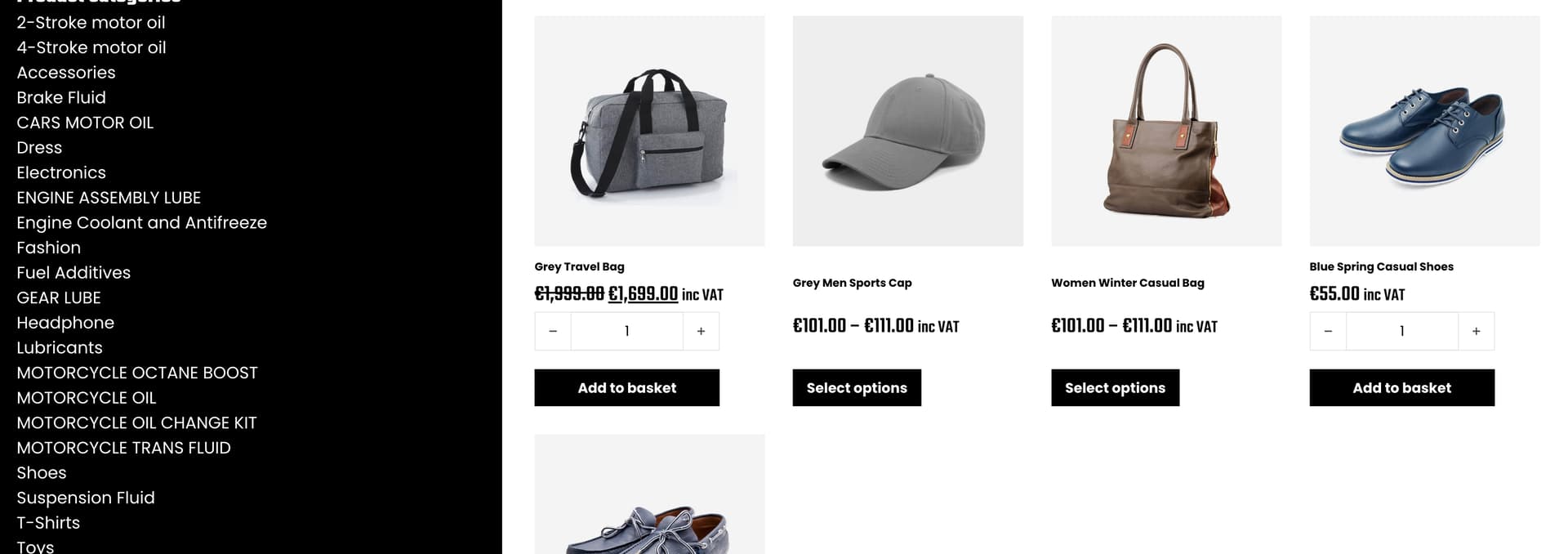Screen dimensions: 1568x554
Task: Open the Grey Men Sports Cap image
Action: point(908,131)
